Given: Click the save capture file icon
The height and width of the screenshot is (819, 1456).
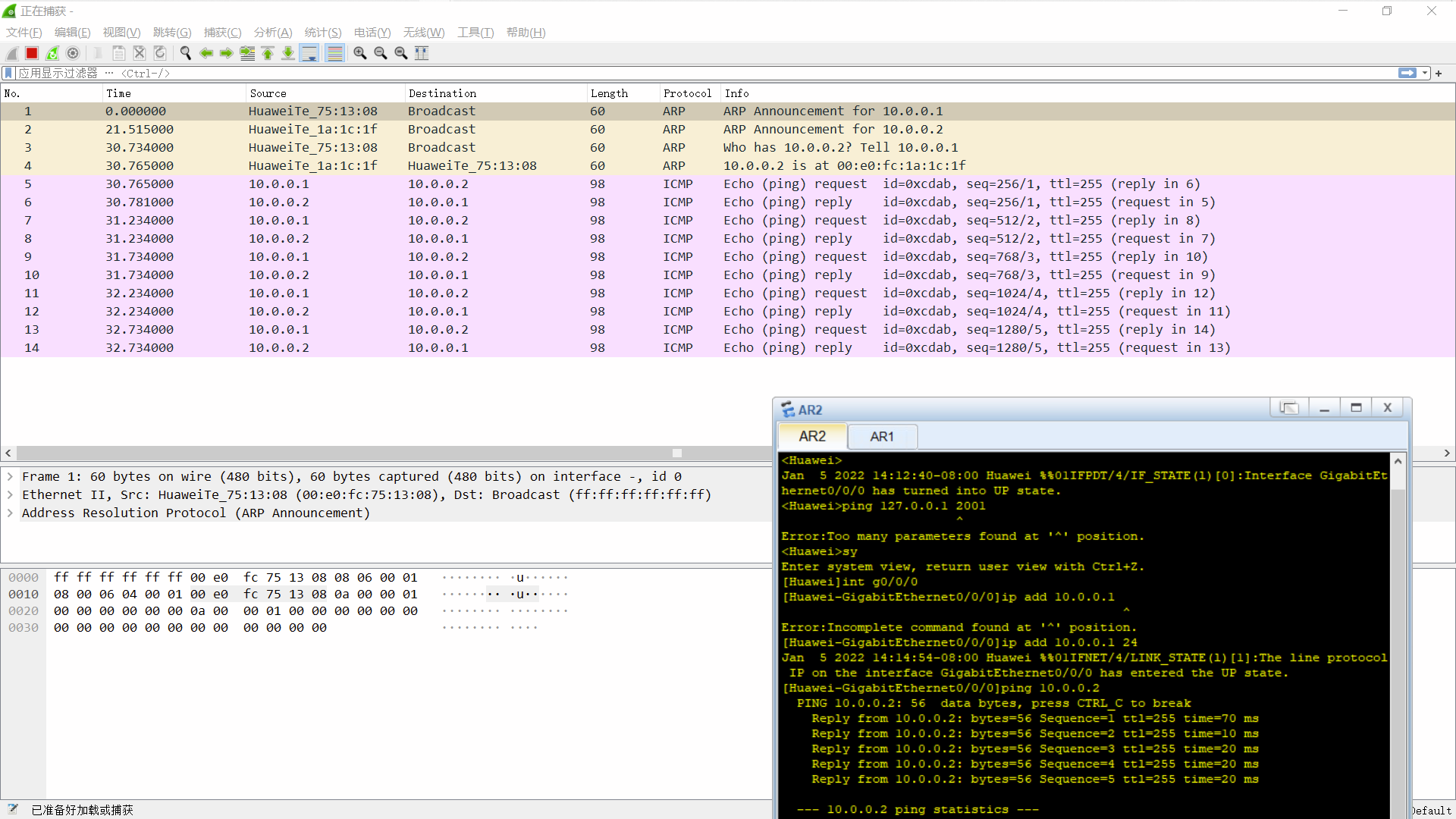Looking at the screenshot, I should (119, 53).
